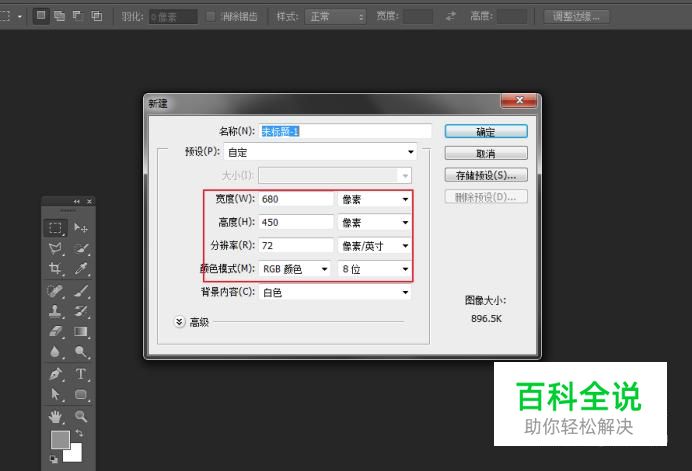The width and height of the screenshot is (692, 471).
Task: Swap foreground and background colors
Action: tap(79, 433)
